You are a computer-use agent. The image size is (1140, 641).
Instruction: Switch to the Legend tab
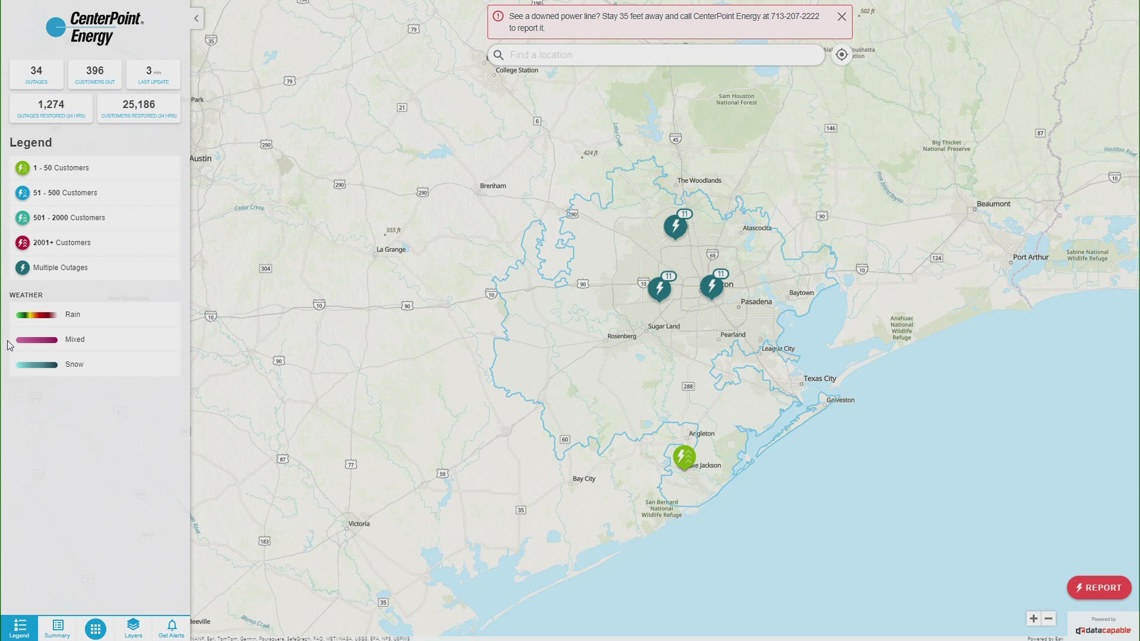(19, 628)
